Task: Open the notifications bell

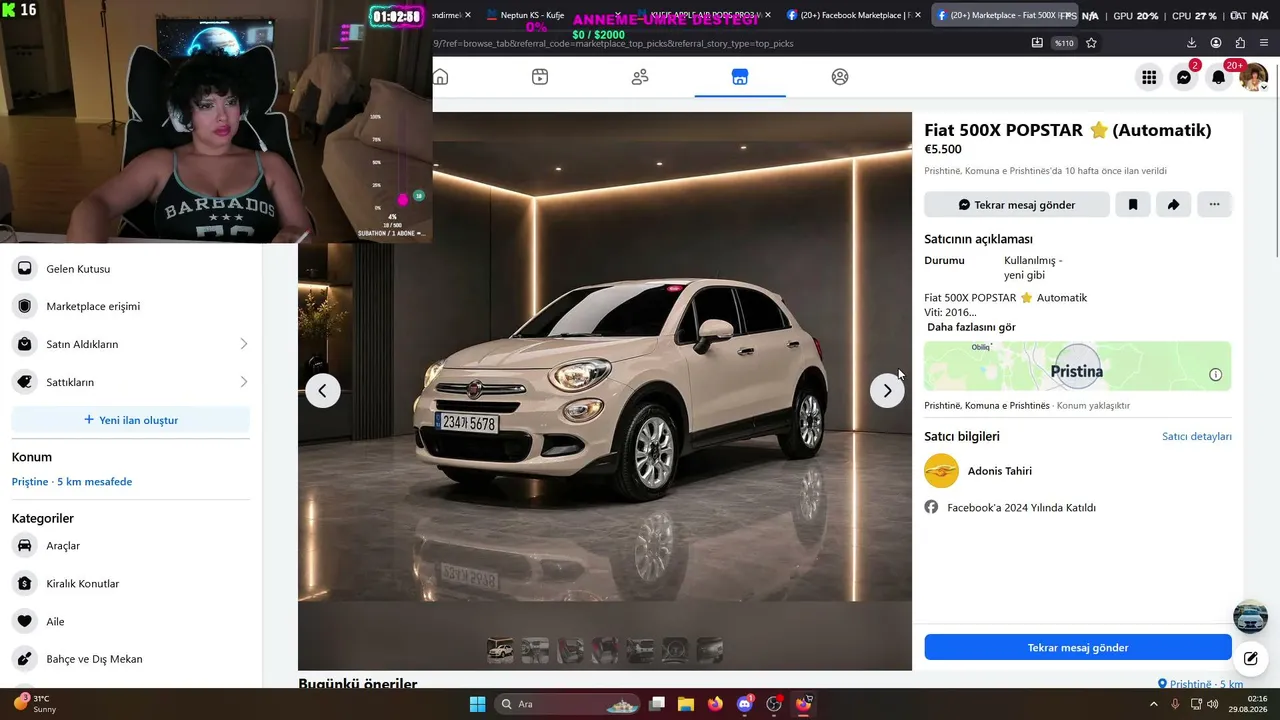Action: [x=1219, y=77]
